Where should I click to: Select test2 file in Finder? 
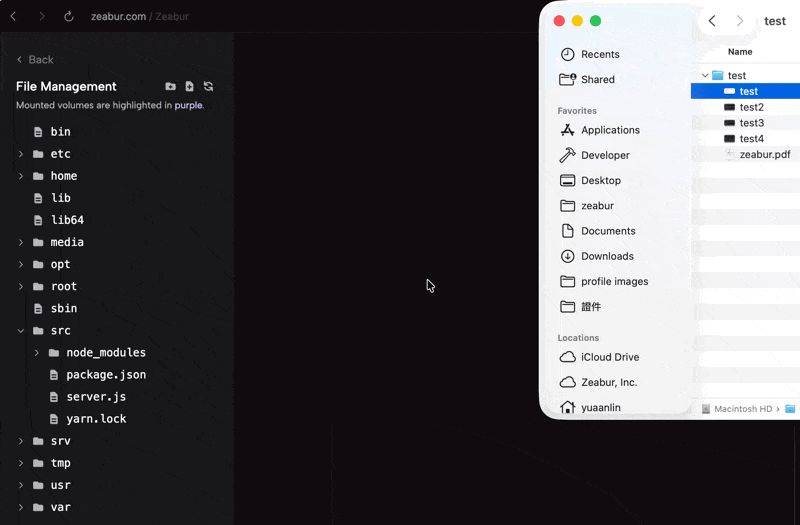[x=745, y=107]
